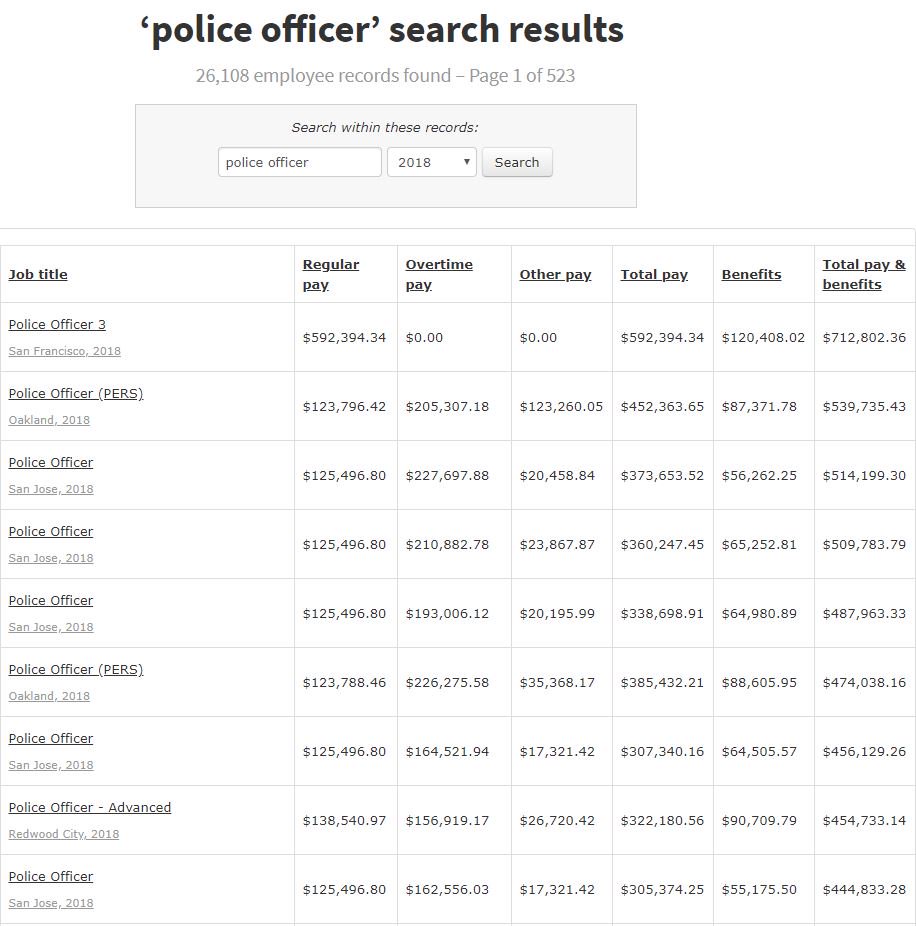Select overtime value $227,697.88
Image resolution: width=916 pixels, height=926 pixels.
(447, 475)
